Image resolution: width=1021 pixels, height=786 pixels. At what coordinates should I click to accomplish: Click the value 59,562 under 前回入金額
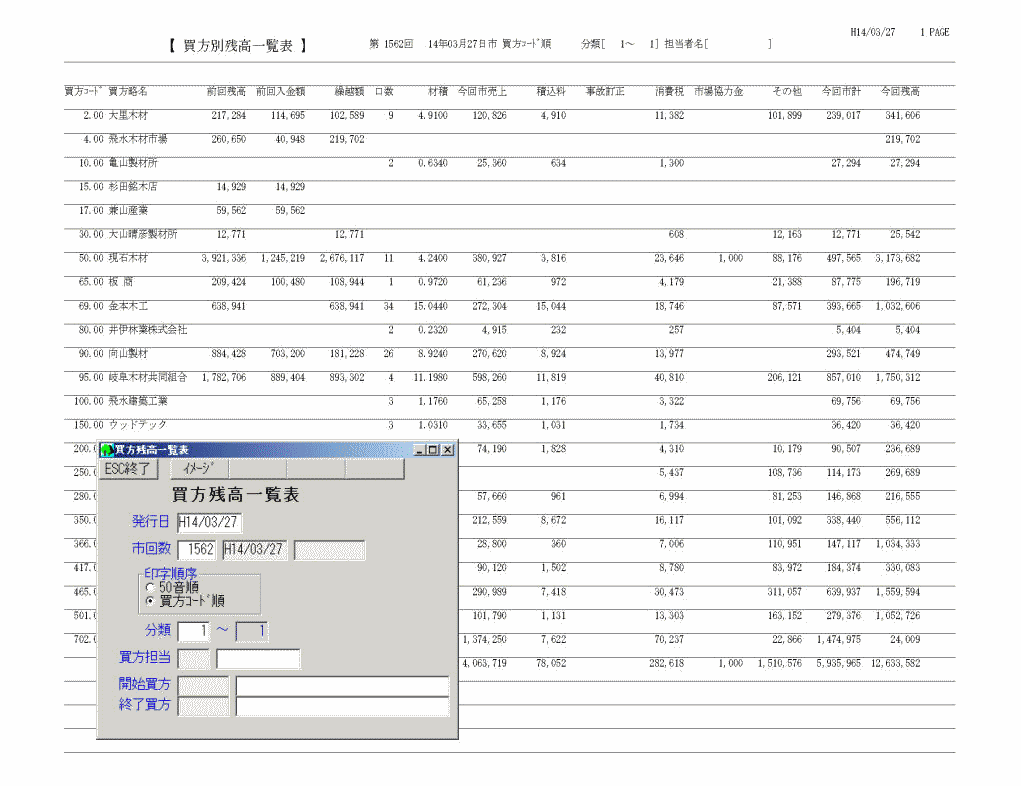(290, 211)
